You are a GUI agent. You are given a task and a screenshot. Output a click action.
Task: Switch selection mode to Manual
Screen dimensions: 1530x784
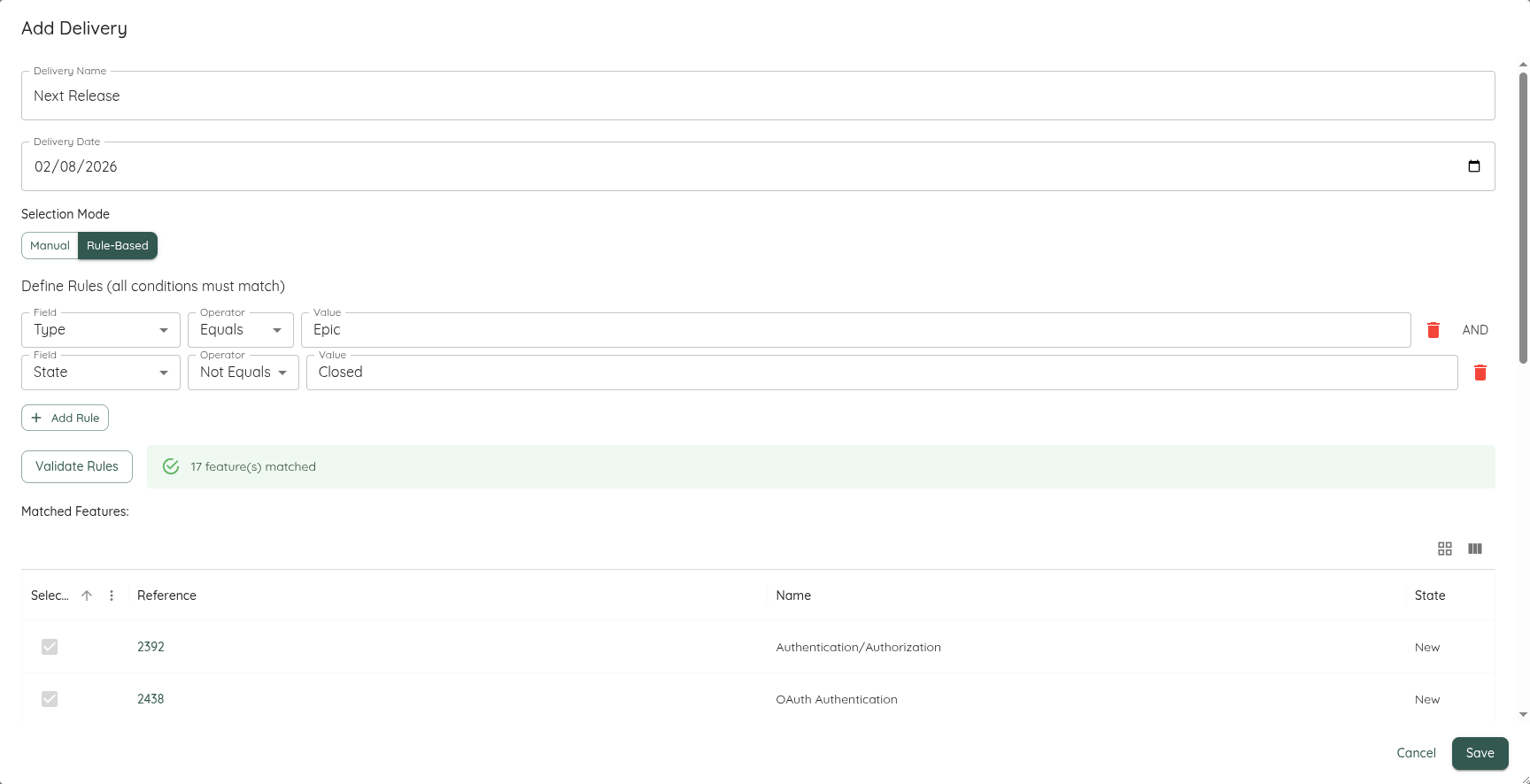50,245
